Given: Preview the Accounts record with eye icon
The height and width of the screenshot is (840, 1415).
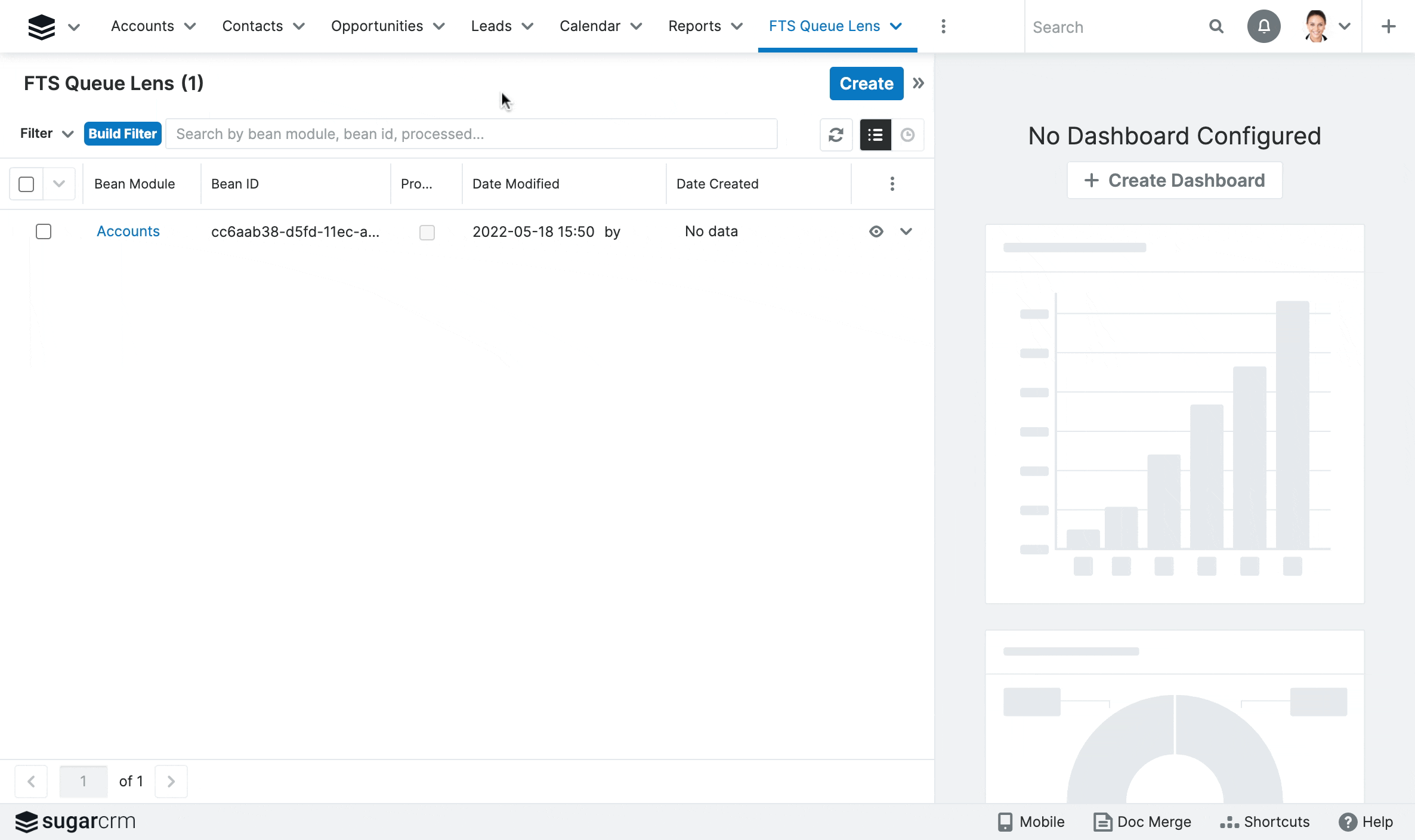Looking at the screenshot, I should point(876,231).
